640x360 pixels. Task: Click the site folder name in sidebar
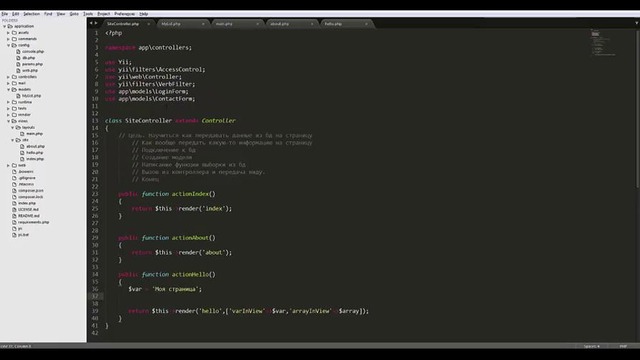(x=25, y=140)
